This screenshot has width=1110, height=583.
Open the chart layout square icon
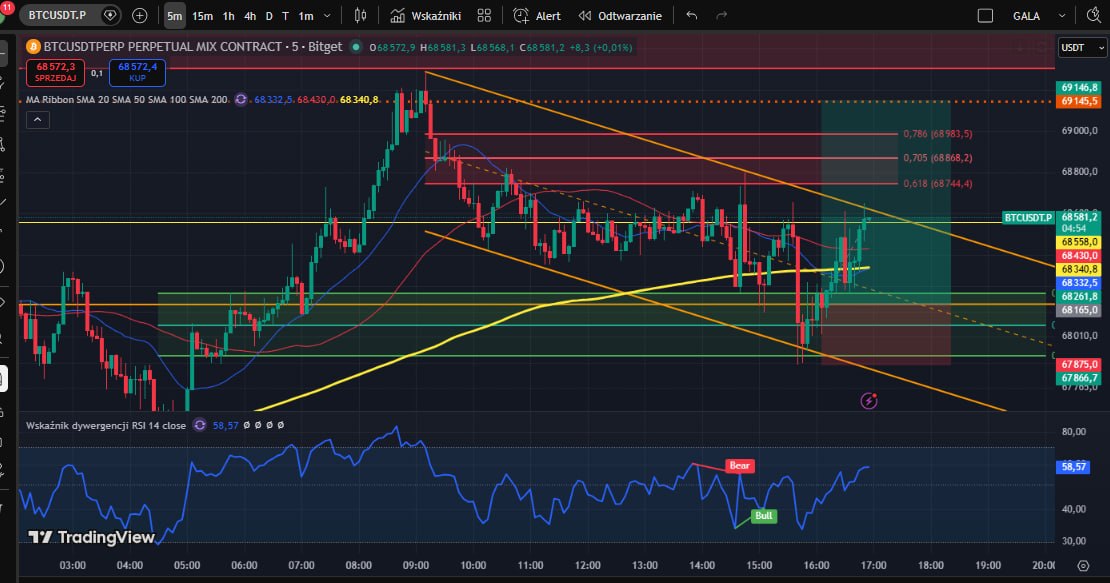[985, 16]
